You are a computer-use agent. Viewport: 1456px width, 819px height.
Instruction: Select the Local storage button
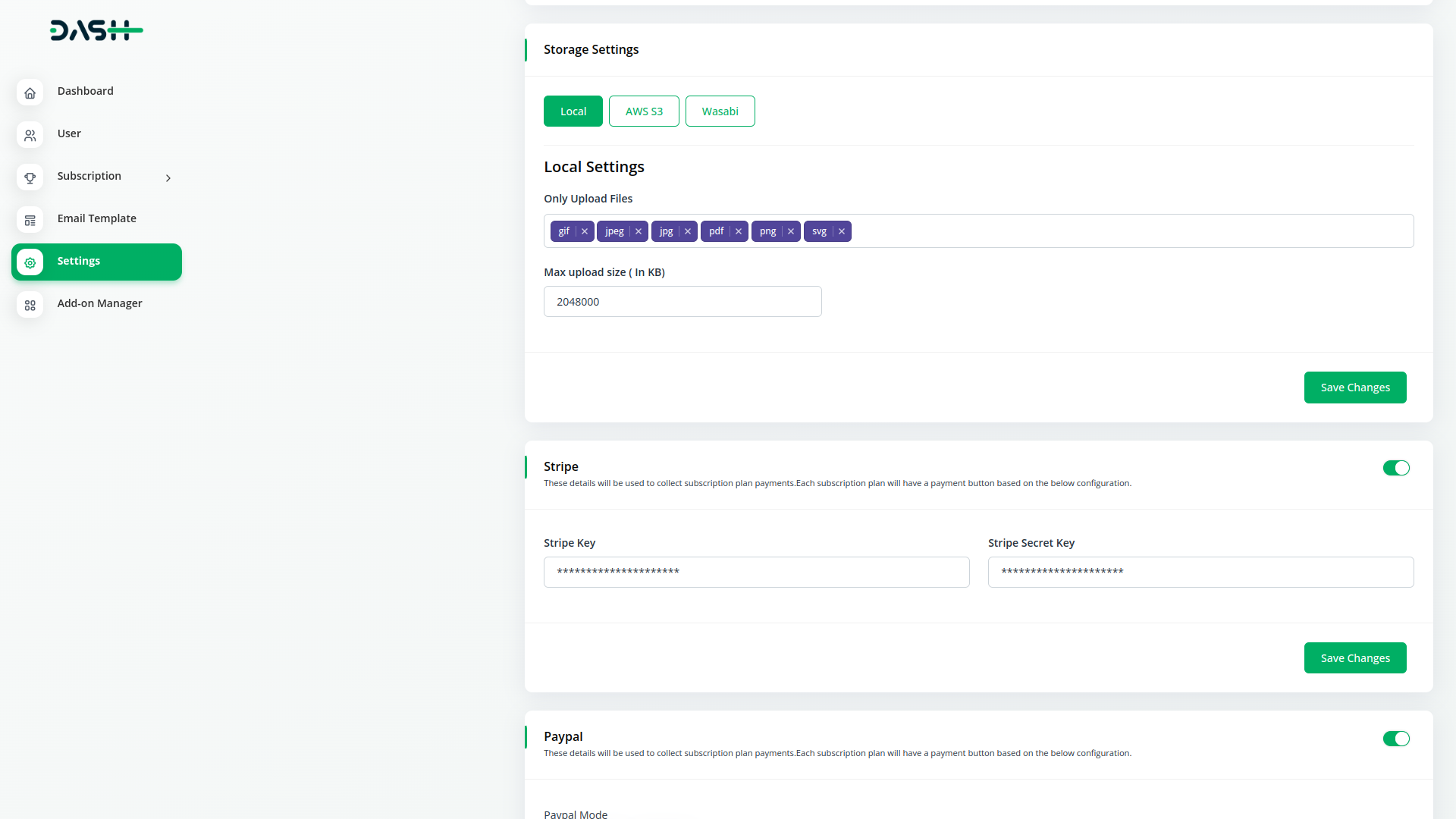click(x=573, y=111)
